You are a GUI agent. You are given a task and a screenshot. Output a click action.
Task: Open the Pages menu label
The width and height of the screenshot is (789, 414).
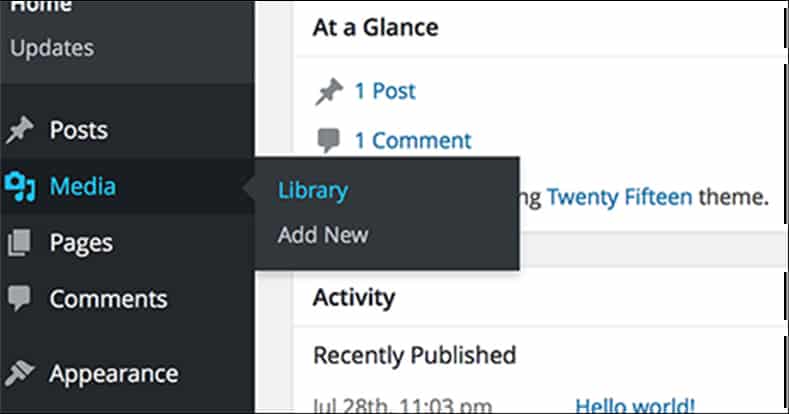(x=81, y=243)
